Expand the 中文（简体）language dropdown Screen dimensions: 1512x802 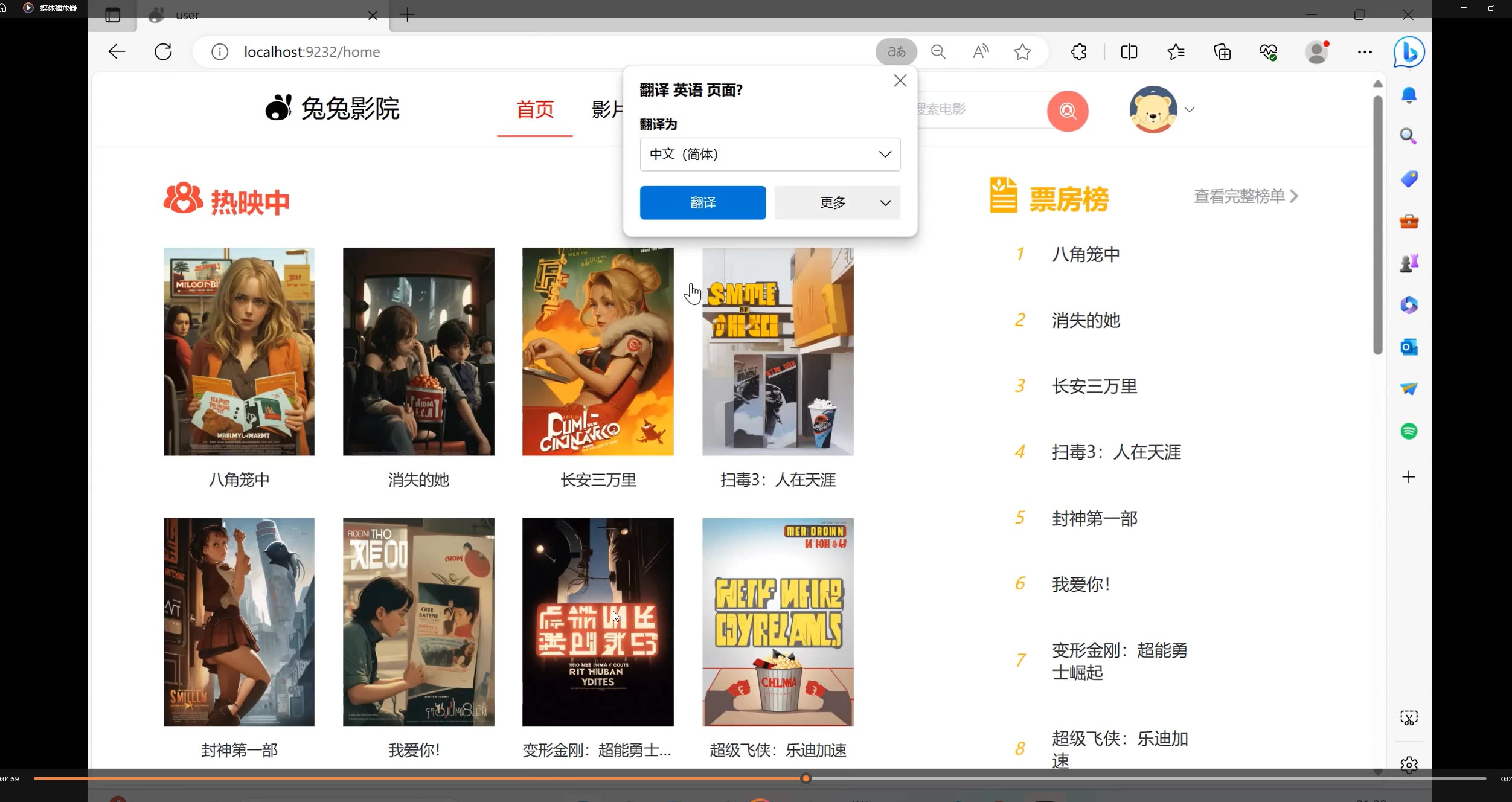[770, 154]
